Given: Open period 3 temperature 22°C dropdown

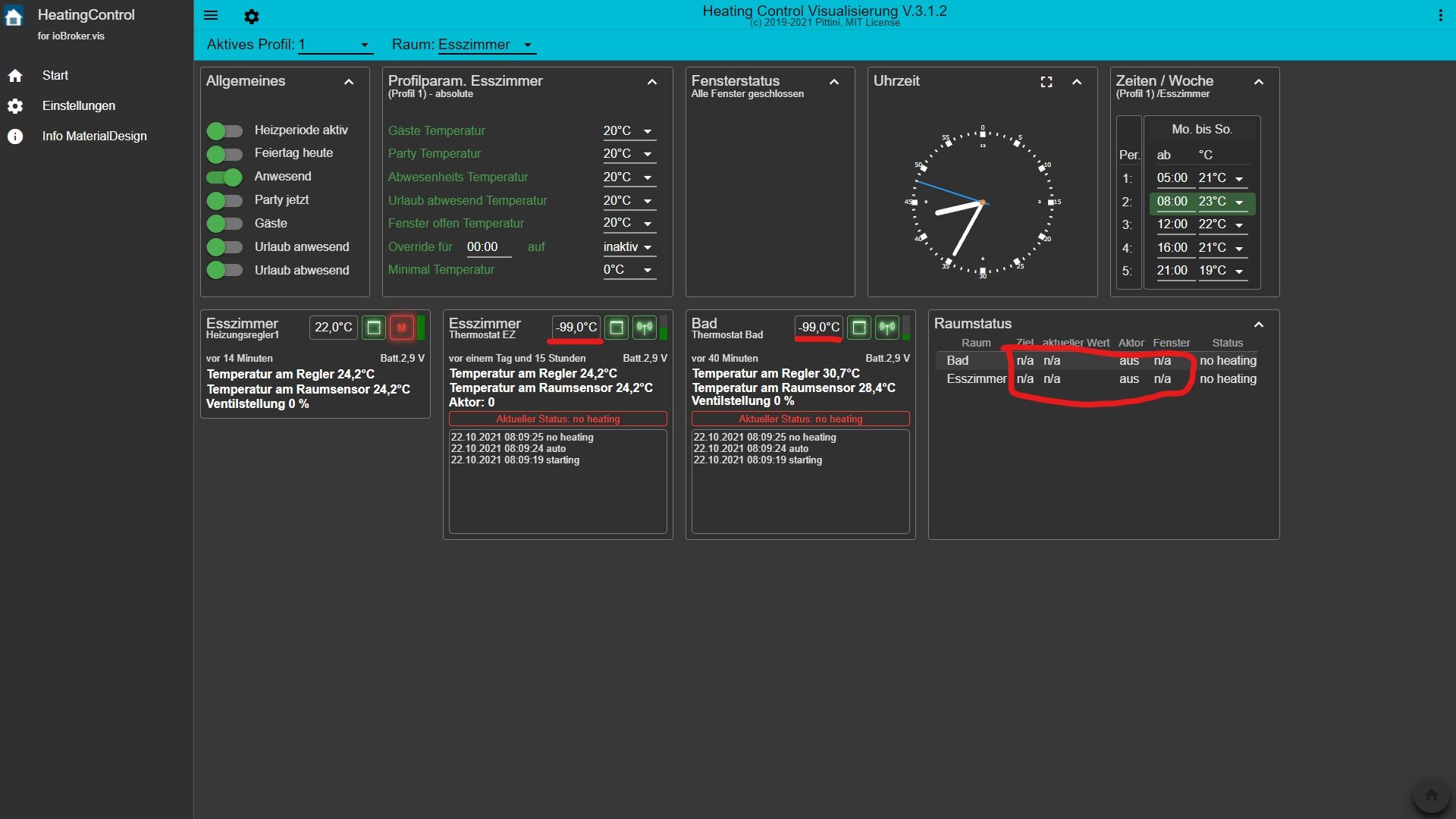Looking at the screenshot, I should [1222, 224].
